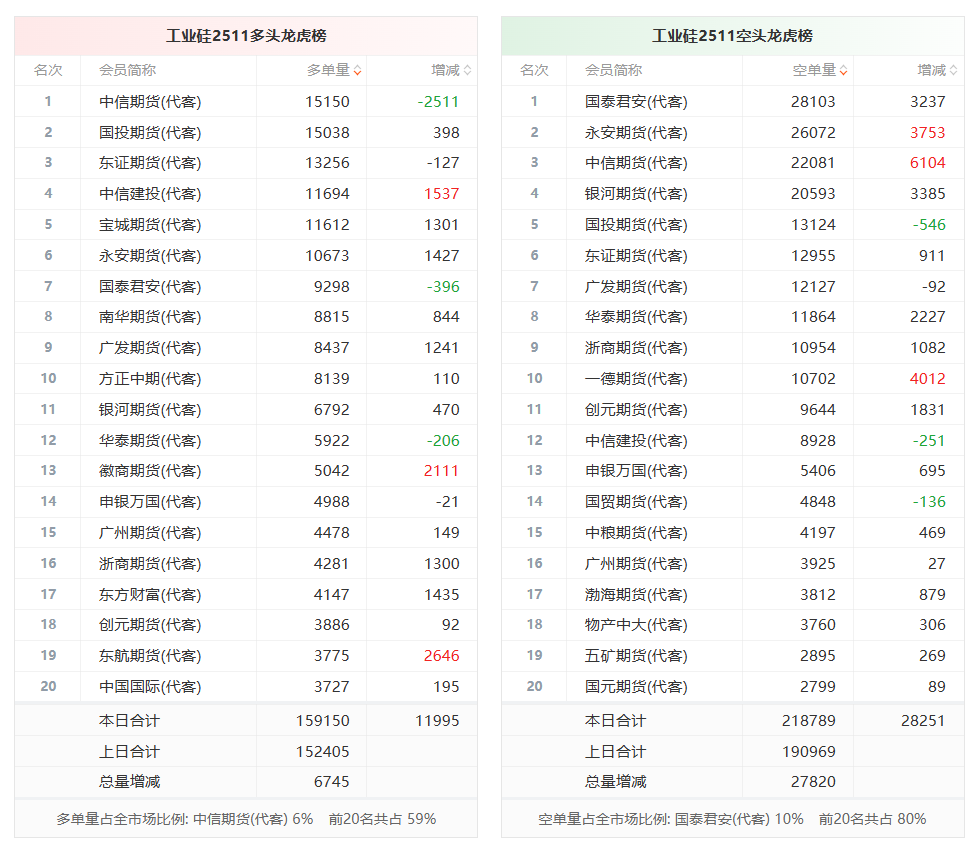Select 中国国际(代客) row

coord(246,687)
